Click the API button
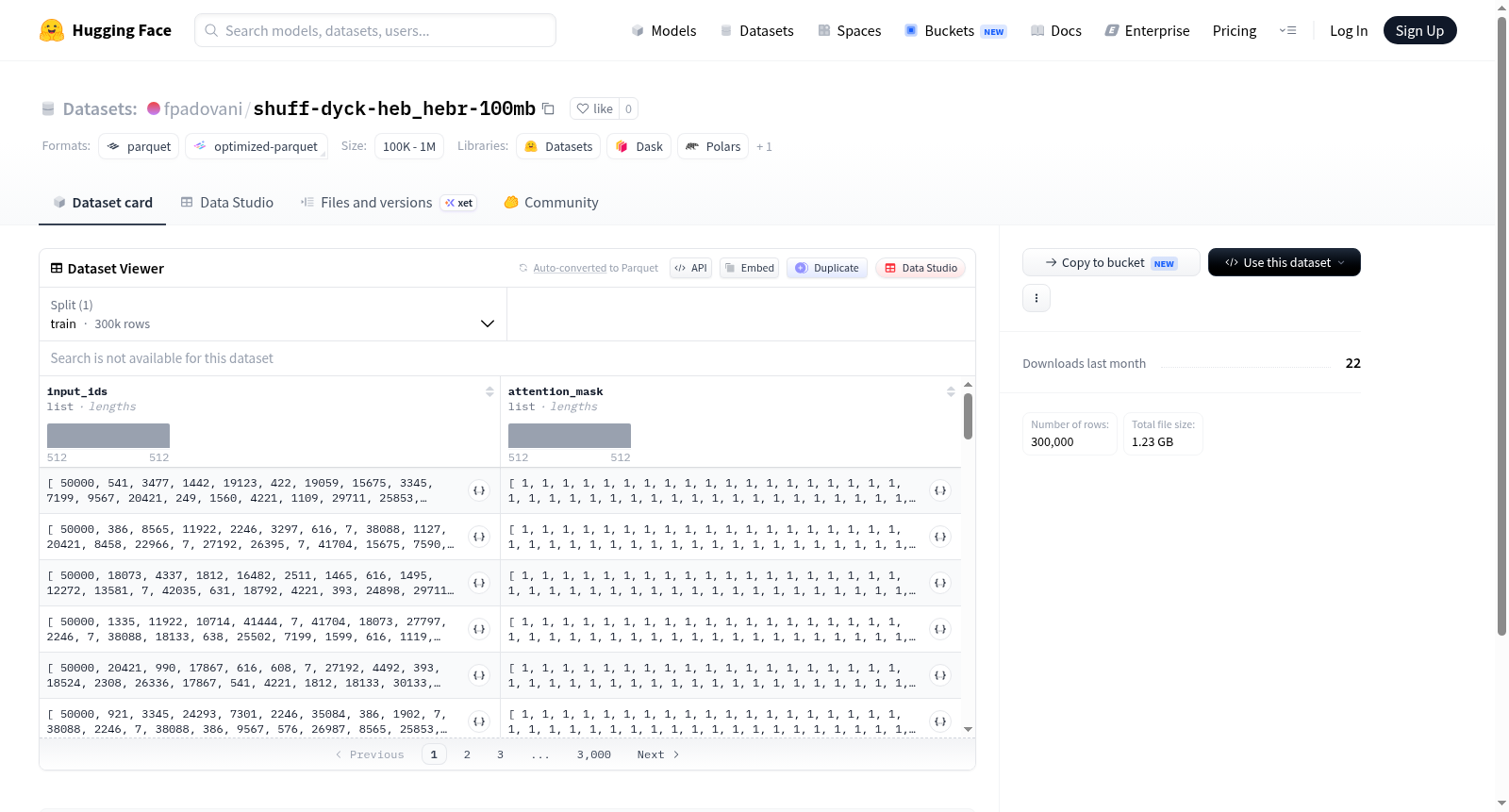Screen dimensions: 1509x812 (690, 268)
